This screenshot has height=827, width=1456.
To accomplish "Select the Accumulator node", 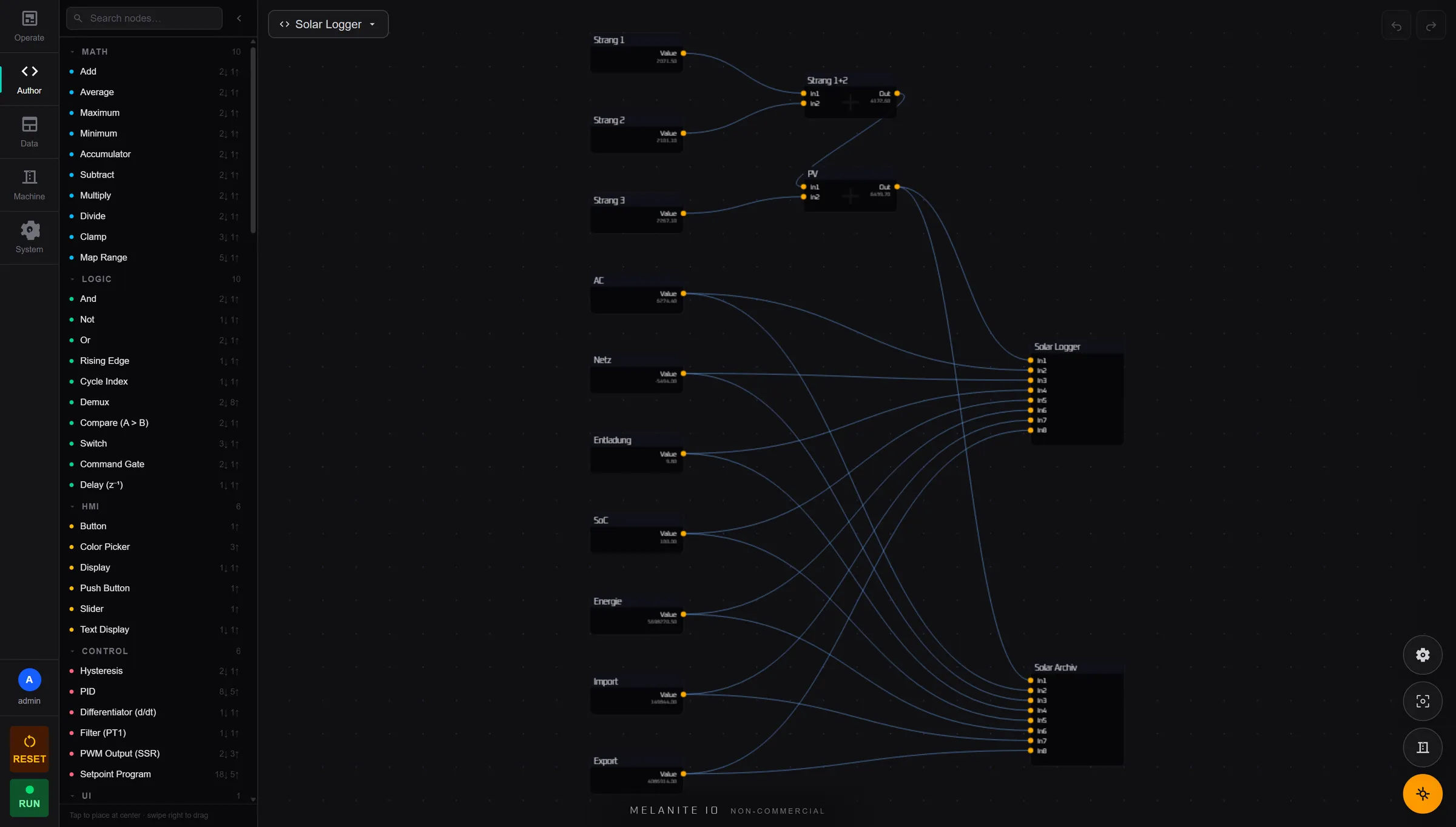I will (155, 154).
